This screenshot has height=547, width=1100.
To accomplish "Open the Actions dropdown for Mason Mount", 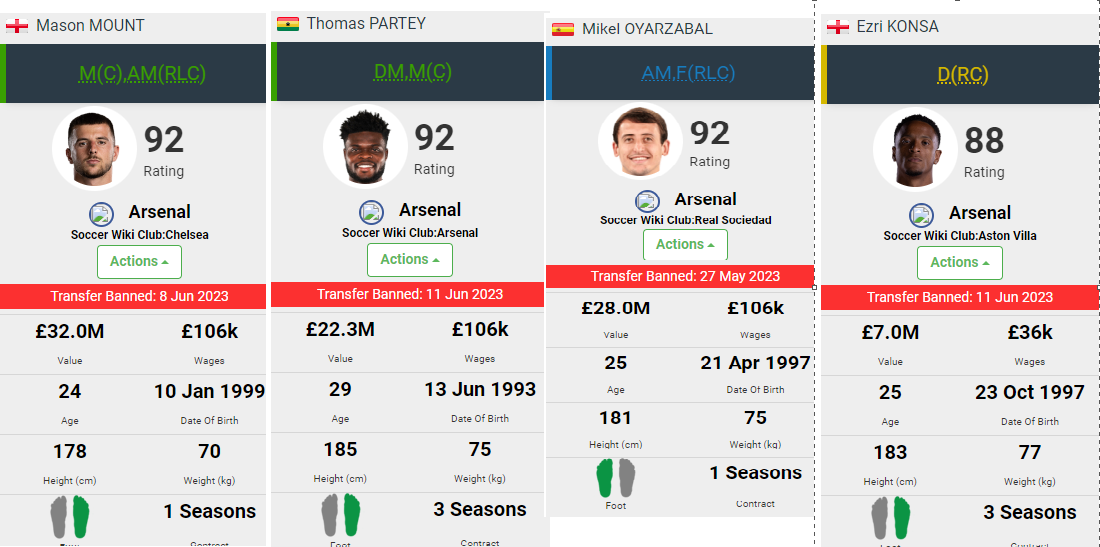I will (139, 262).
